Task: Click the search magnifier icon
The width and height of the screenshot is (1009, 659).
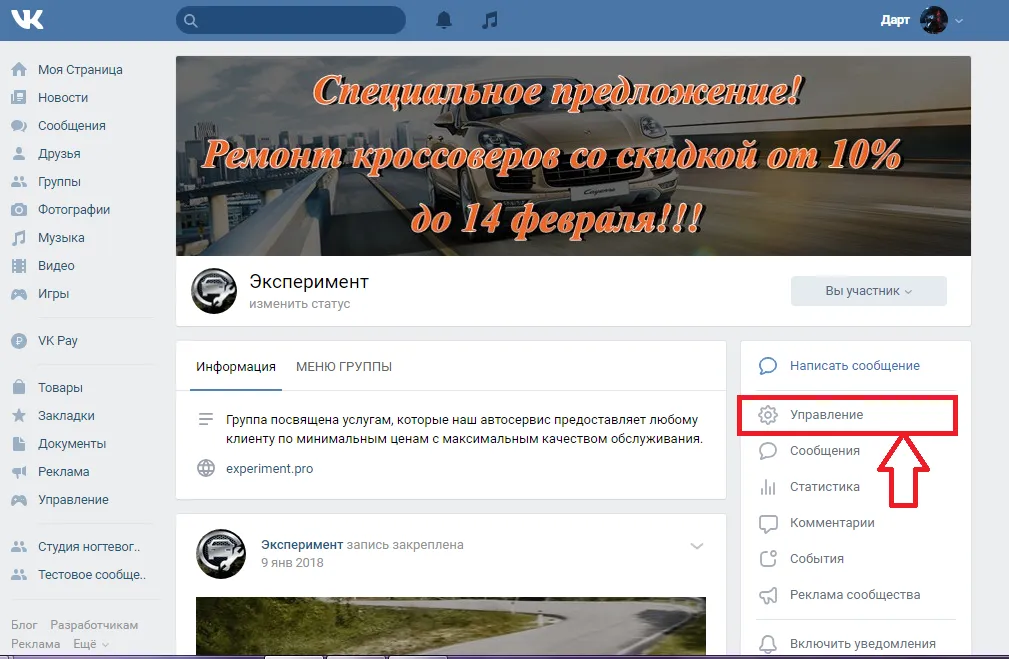Action: tap(190, 21)
